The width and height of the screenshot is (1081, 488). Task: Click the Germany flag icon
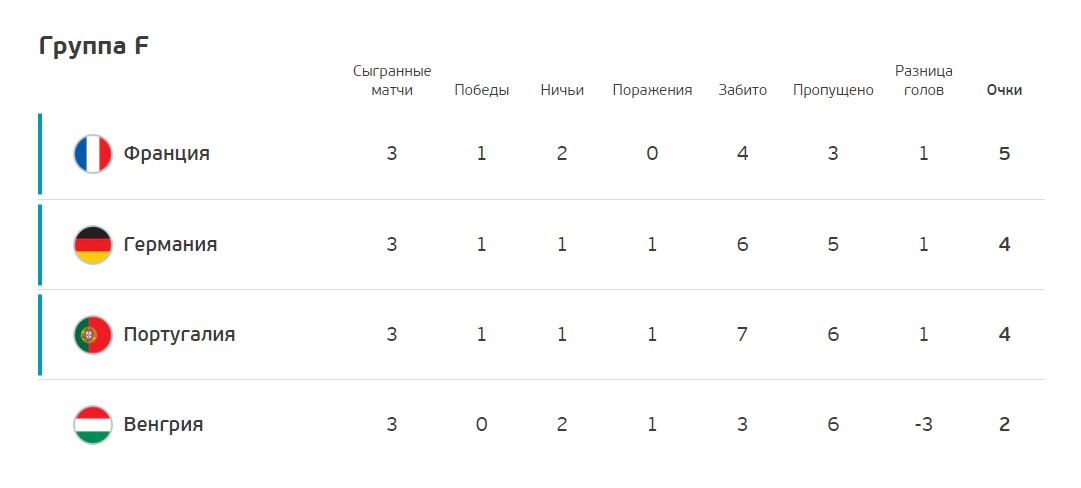point(92,245)
